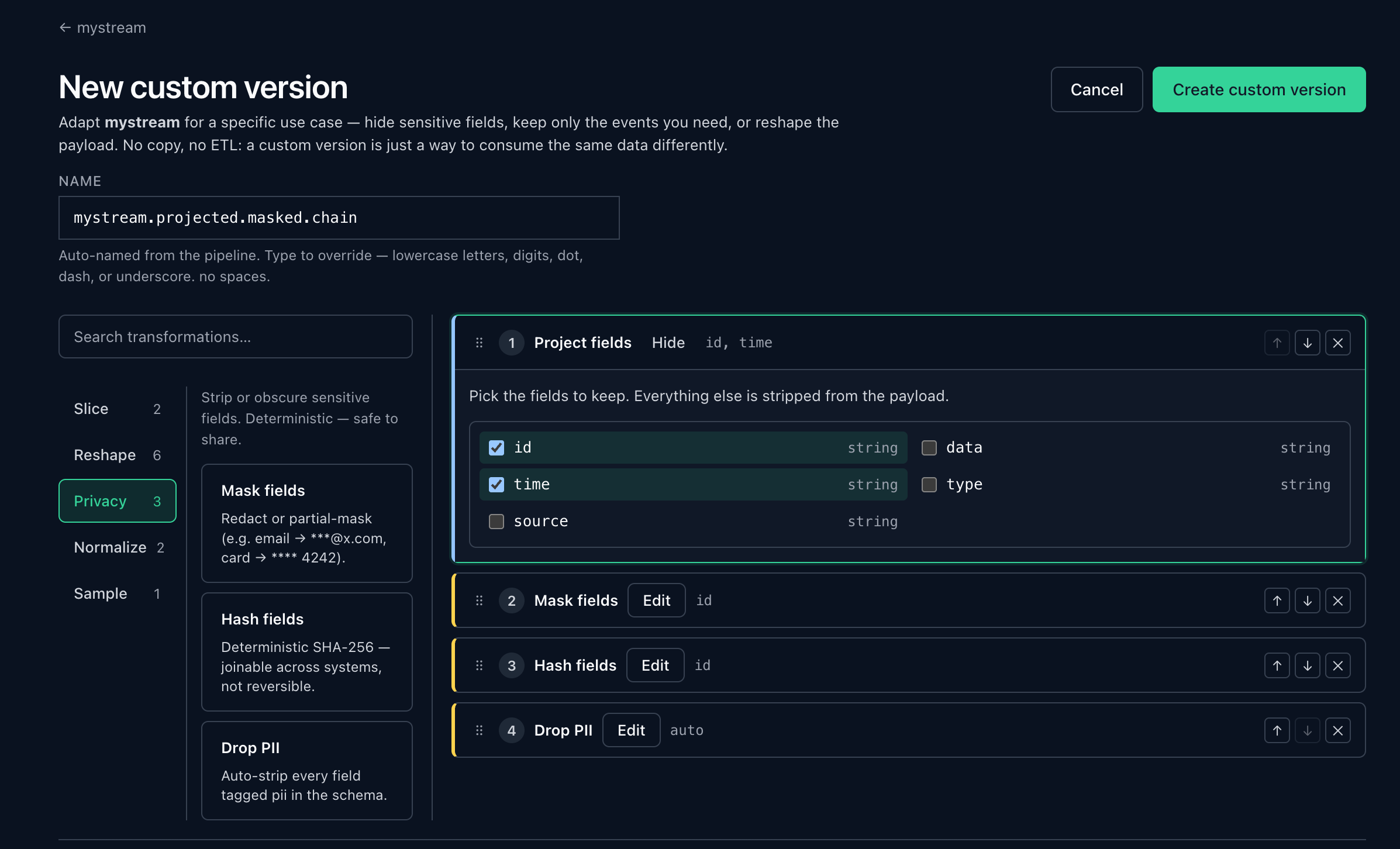Click the Cancel button
1400x849 pixels.
[x=1096, y=89]
